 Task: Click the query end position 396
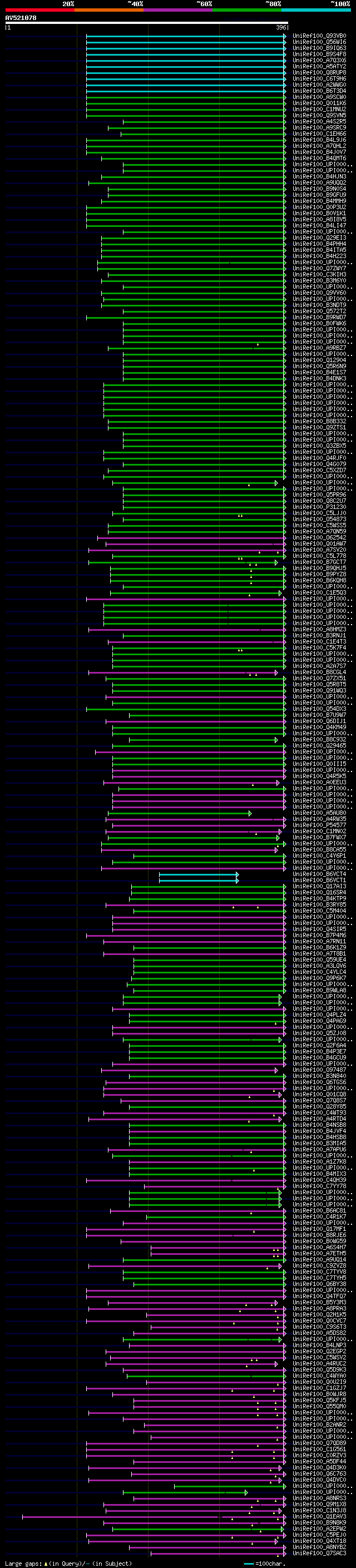point(280,27)
